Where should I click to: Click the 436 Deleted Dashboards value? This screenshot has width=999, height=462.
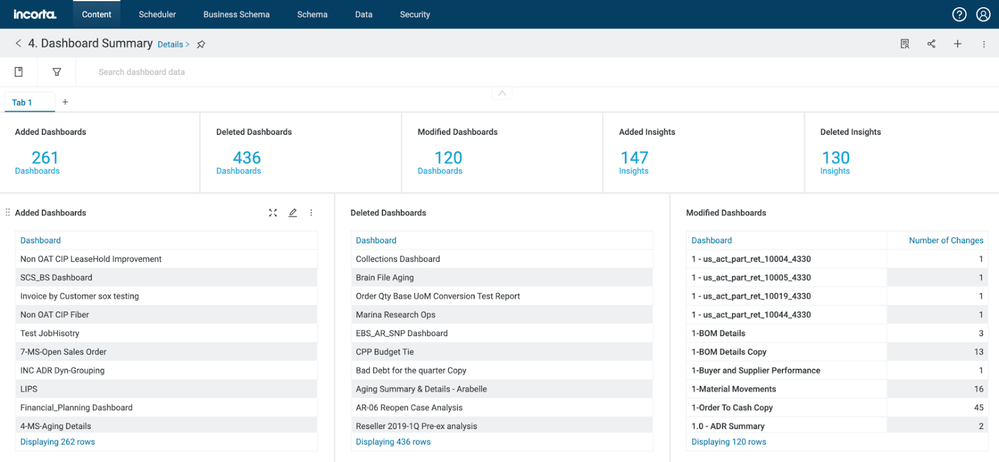coord(246,157)
